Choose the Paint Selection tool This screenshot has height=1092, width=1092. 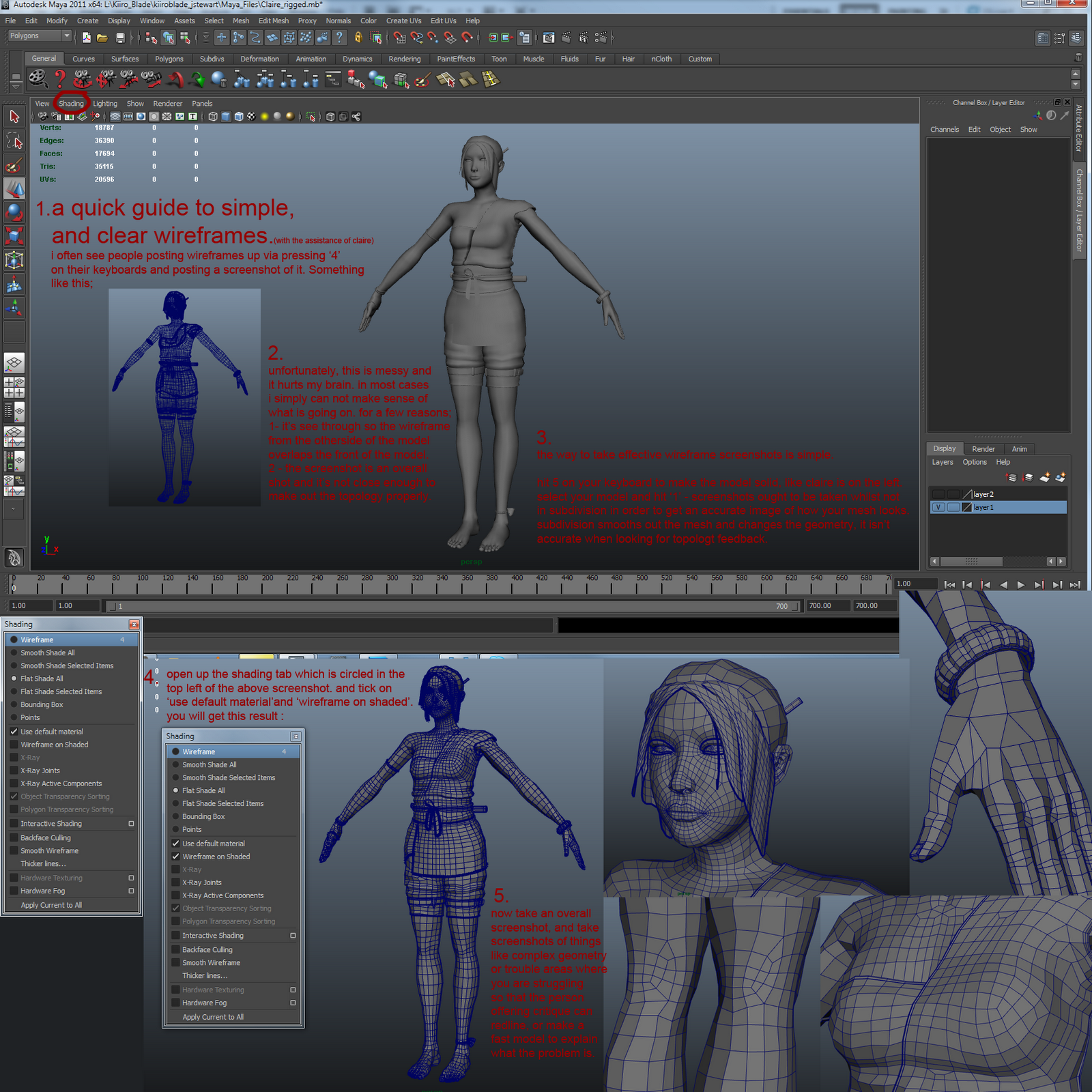14,165
